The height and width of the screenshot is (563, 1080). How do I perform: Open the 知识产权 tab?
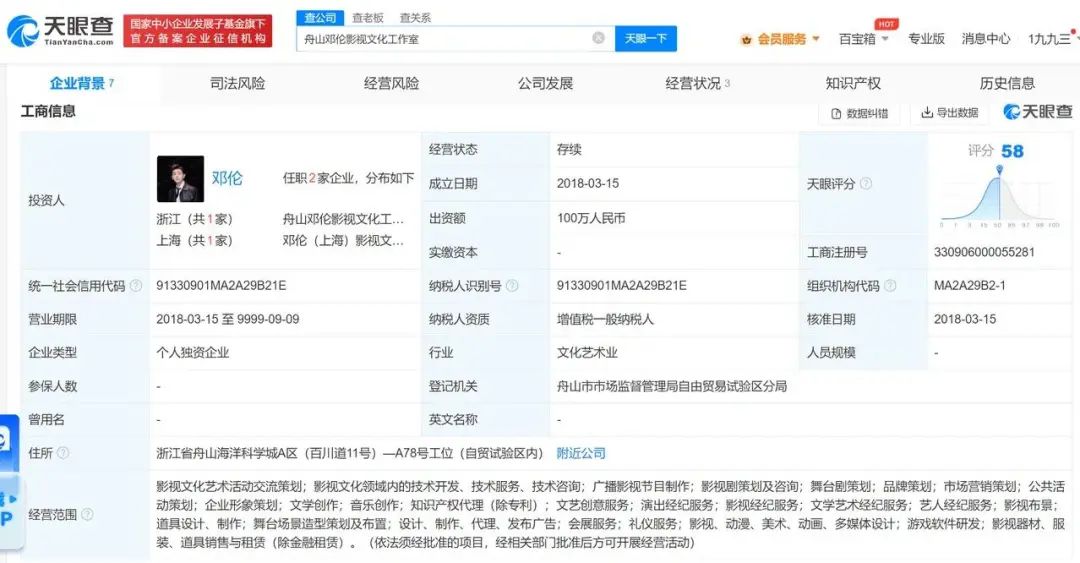[853, 83]
